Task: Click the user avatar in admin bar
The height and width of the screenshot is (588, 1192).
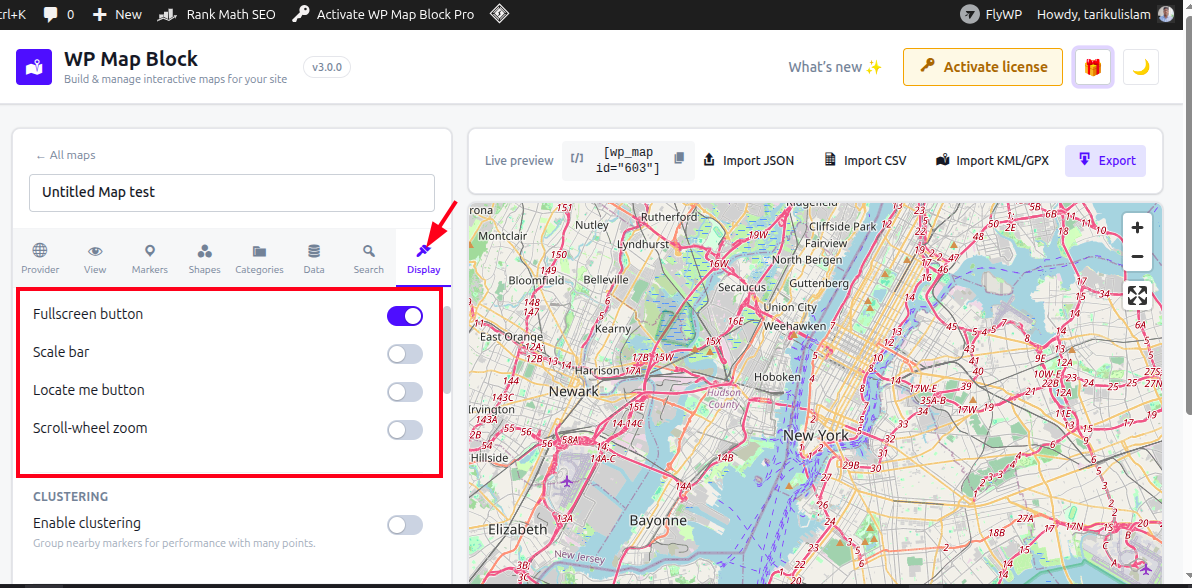Action: pyautogui.click(x=1166, y=14)
